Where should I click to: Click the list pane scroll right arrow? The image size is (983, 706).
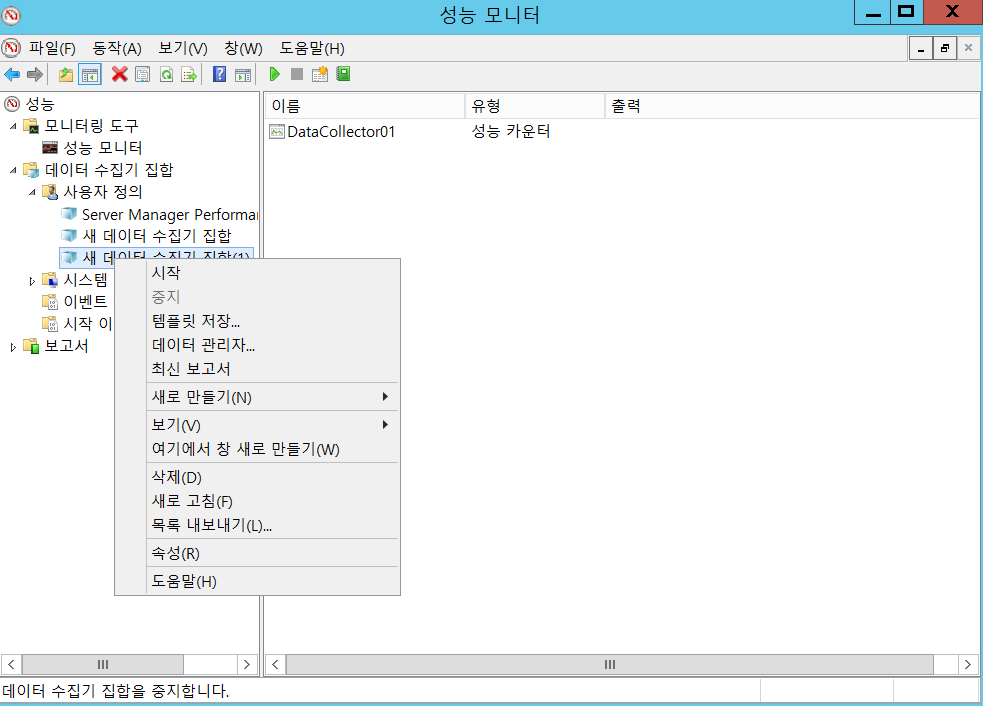click(x=968, y=665)
